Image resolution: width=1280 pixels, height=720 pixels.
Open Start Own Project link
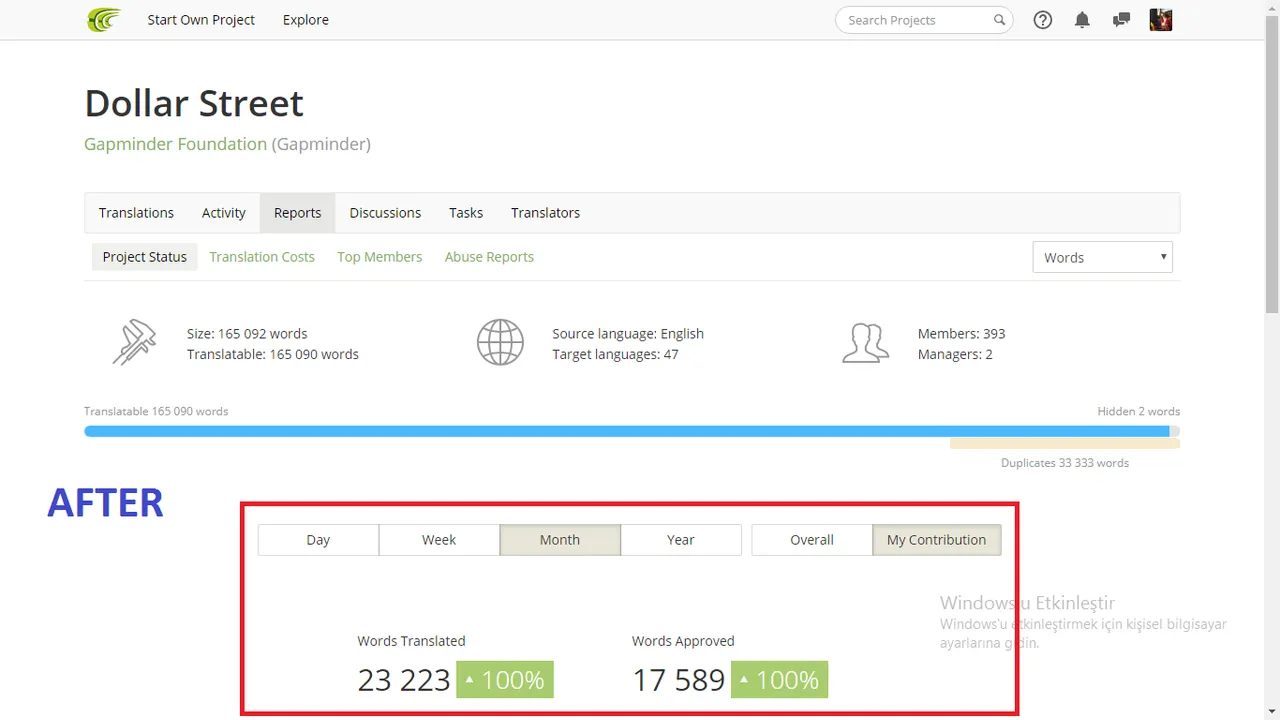(x=201, y=20)
